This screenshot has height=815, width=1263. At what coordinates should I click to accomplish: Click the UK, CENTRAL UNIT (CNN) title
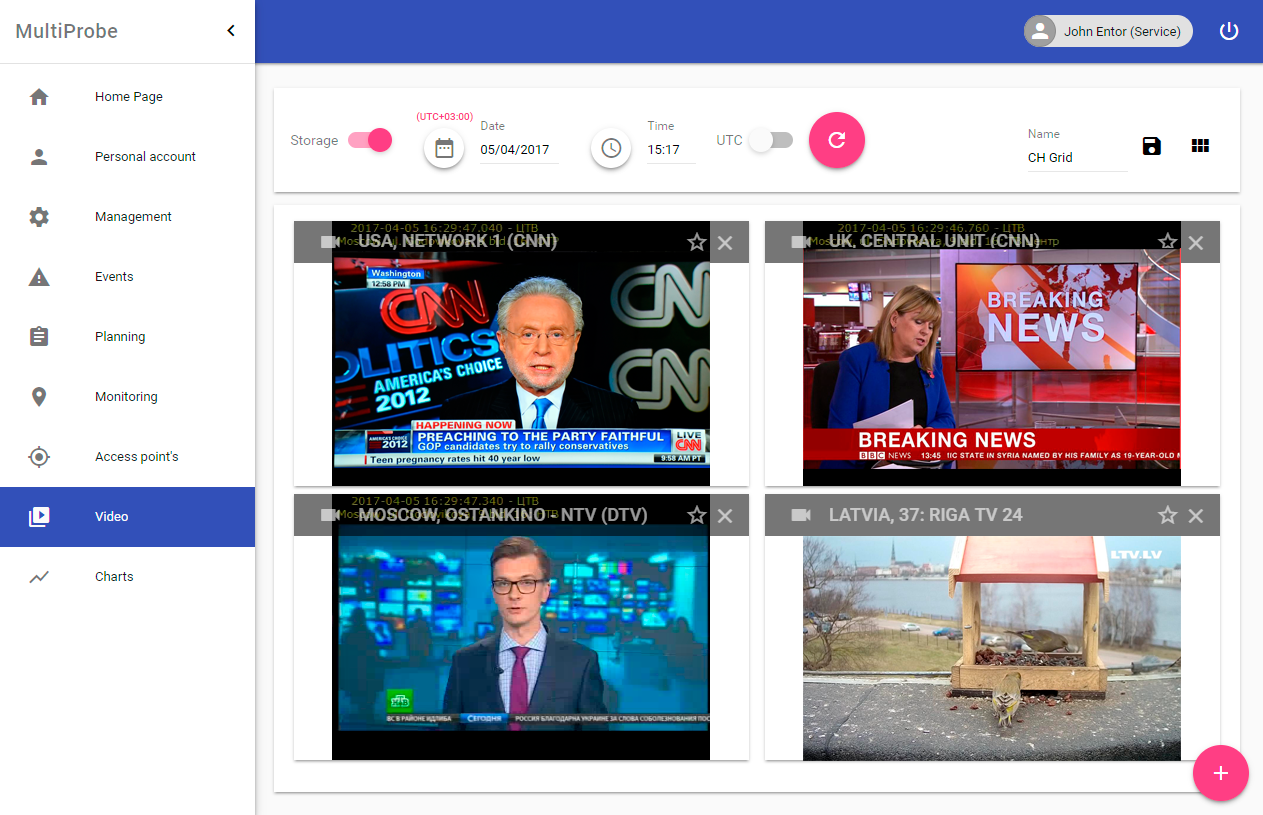pyautogui.click(x=934, y=242)
